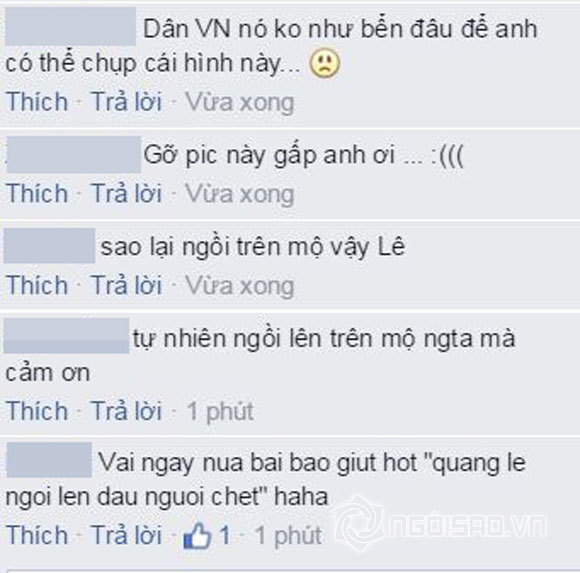The image size is (580, 573).
Task: Open blurred author name on 'Vai ngay nua' comment
Action: click(x=49, y=460)
